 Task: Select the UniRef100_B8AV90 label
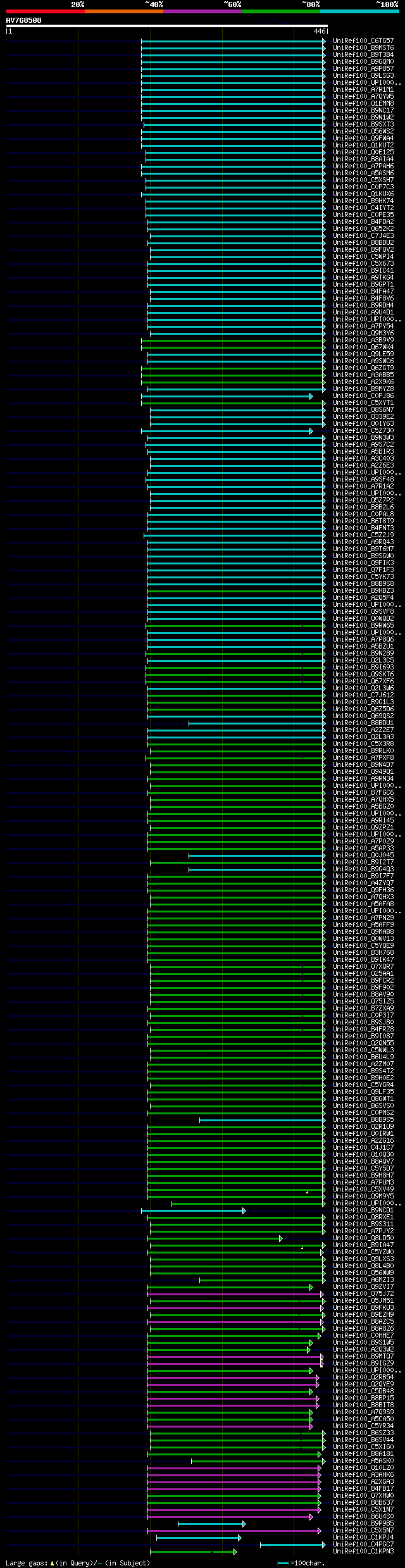coord(363,994)
